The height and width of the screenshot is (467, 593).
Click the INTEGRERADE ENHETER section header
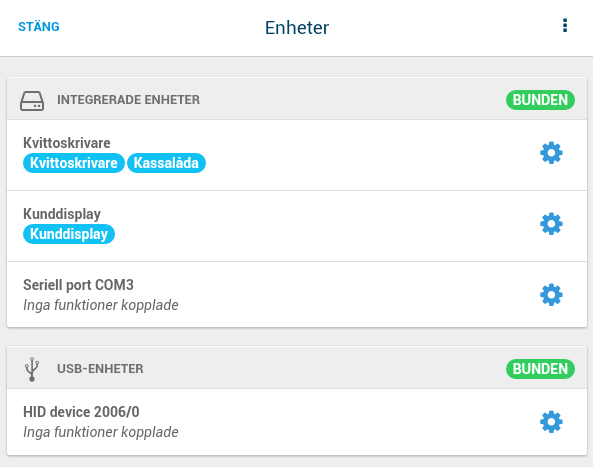pos(128,100)
